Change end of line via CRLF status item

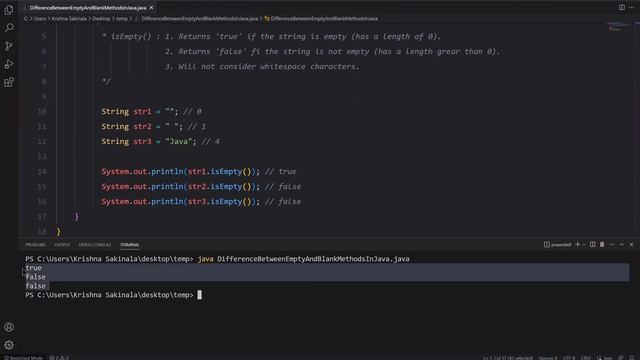coord(586,358)
